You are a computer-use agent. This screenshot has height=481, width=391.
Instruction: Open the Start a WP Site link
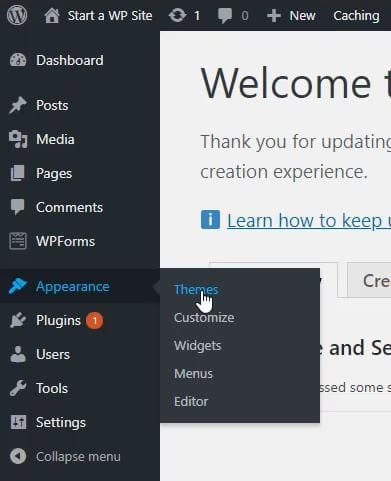point(110,16)
